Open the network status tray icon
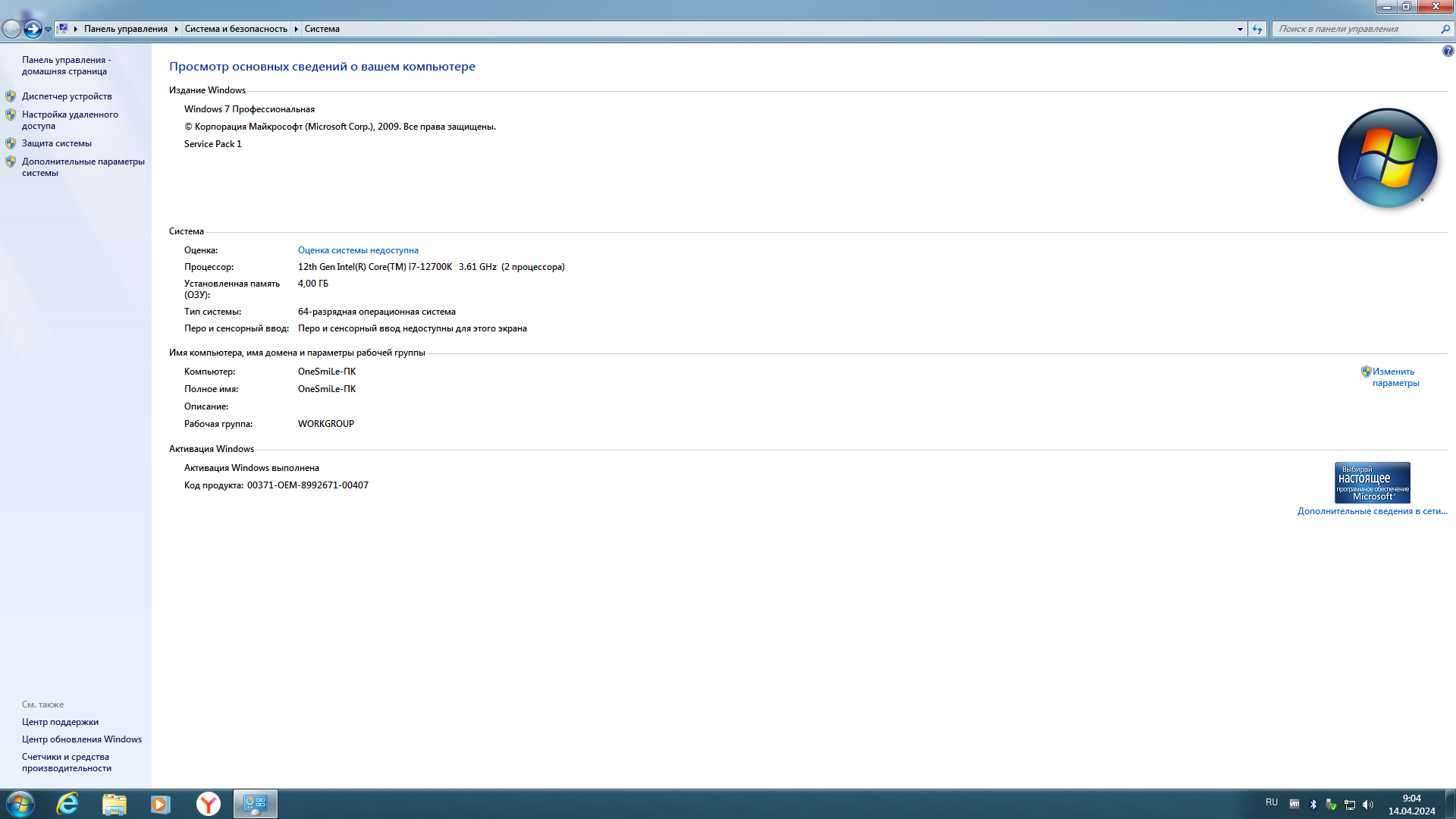The image size is (1456, 819). pos(1350,804)
